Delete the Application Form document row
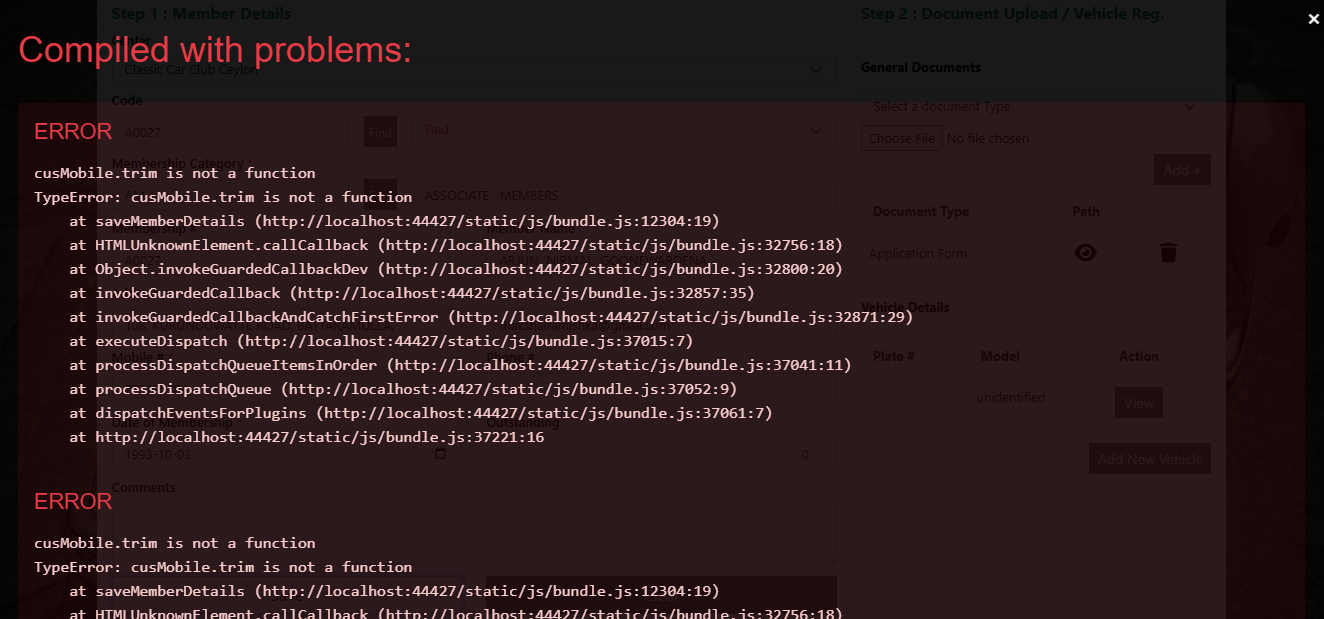 1168,253
